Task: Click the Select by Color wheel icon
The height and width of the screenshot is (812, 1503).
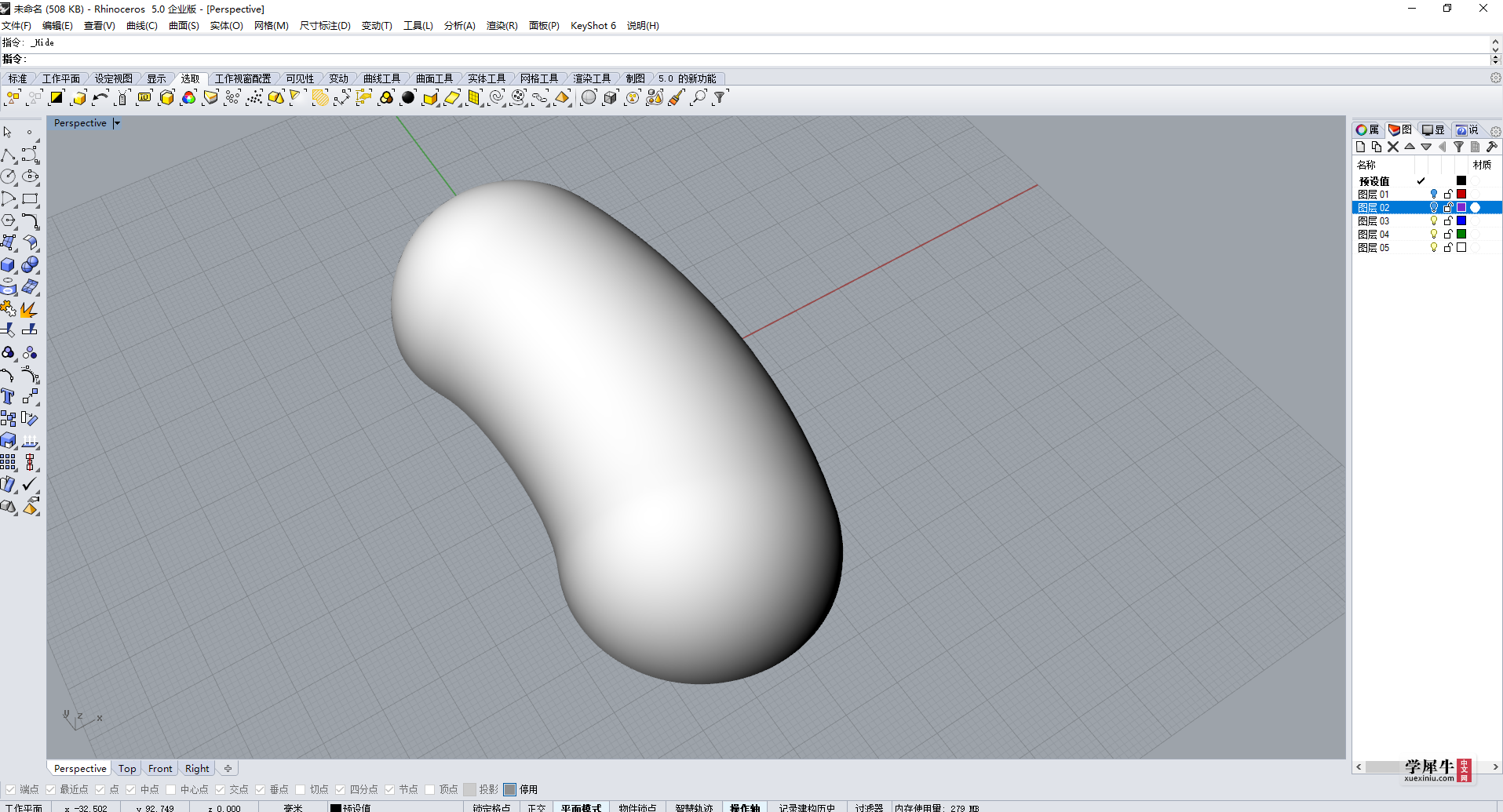Action: pos(188,97)
